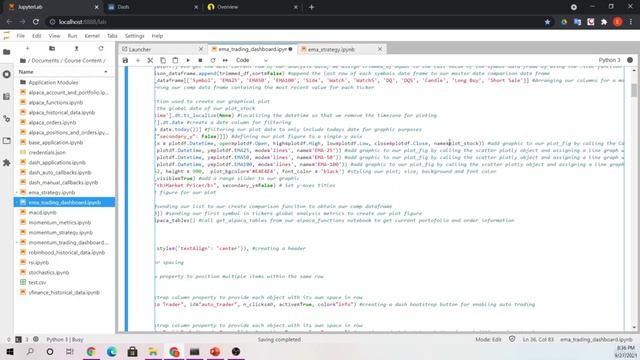Viewport: 640px width, 360px height.
Task: Cut selected cells with scissors icon
Action: coord(150,60)
